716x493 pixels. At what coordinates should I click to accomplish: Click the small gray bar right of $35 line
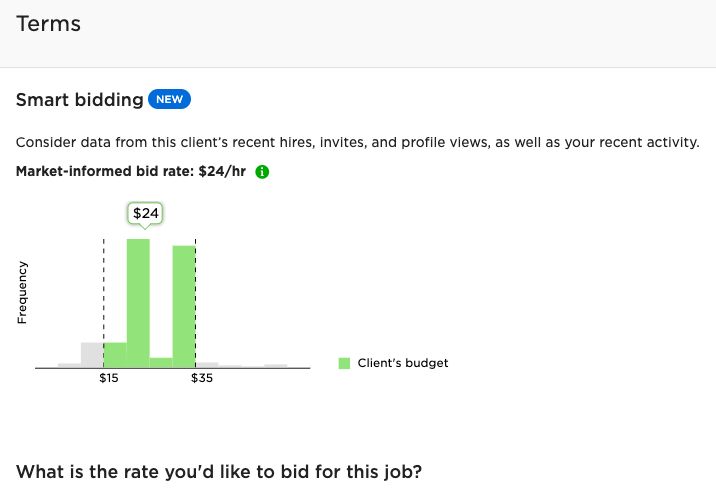point(207,365)
